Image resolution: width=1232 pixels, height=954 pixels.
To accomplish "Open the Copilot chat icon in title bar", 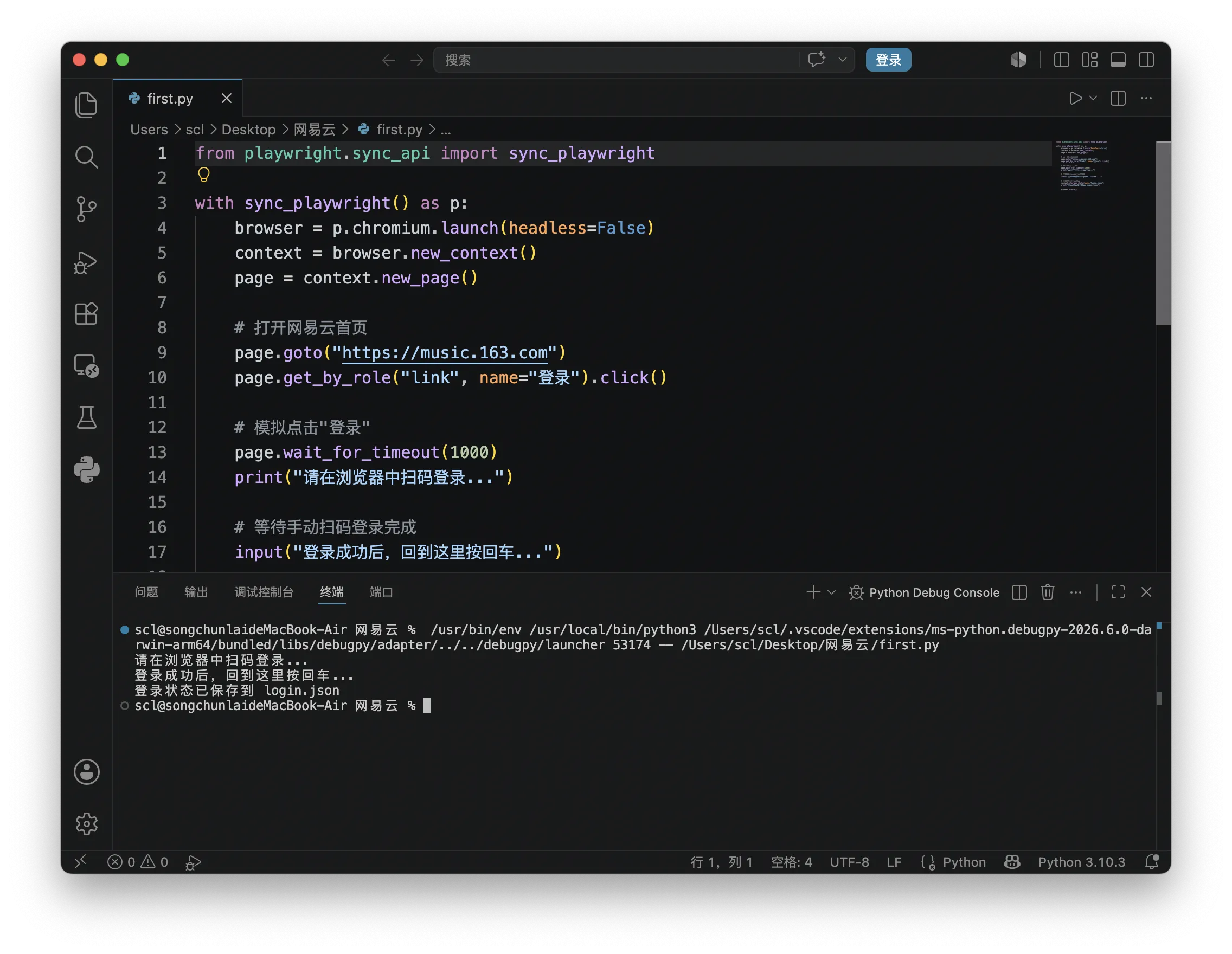I will (x=817, y=59).
